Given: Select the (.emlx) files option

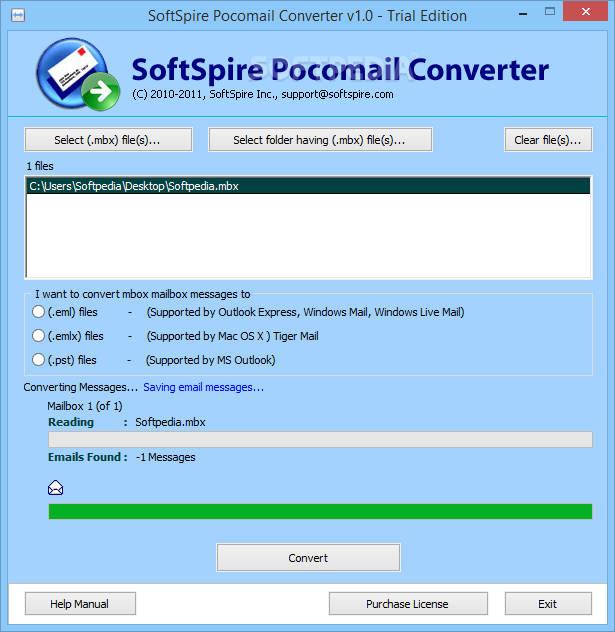Looking at the screenshot, I should click(38, 336).
